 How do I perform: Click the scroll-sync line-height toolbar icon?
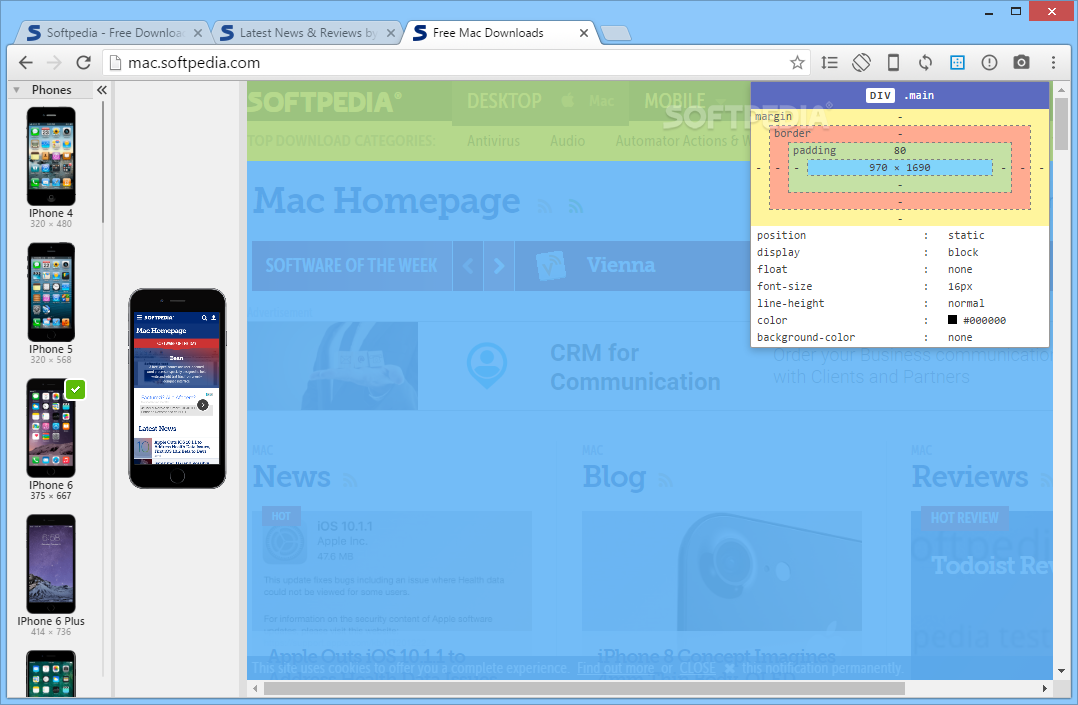[829, 63]
